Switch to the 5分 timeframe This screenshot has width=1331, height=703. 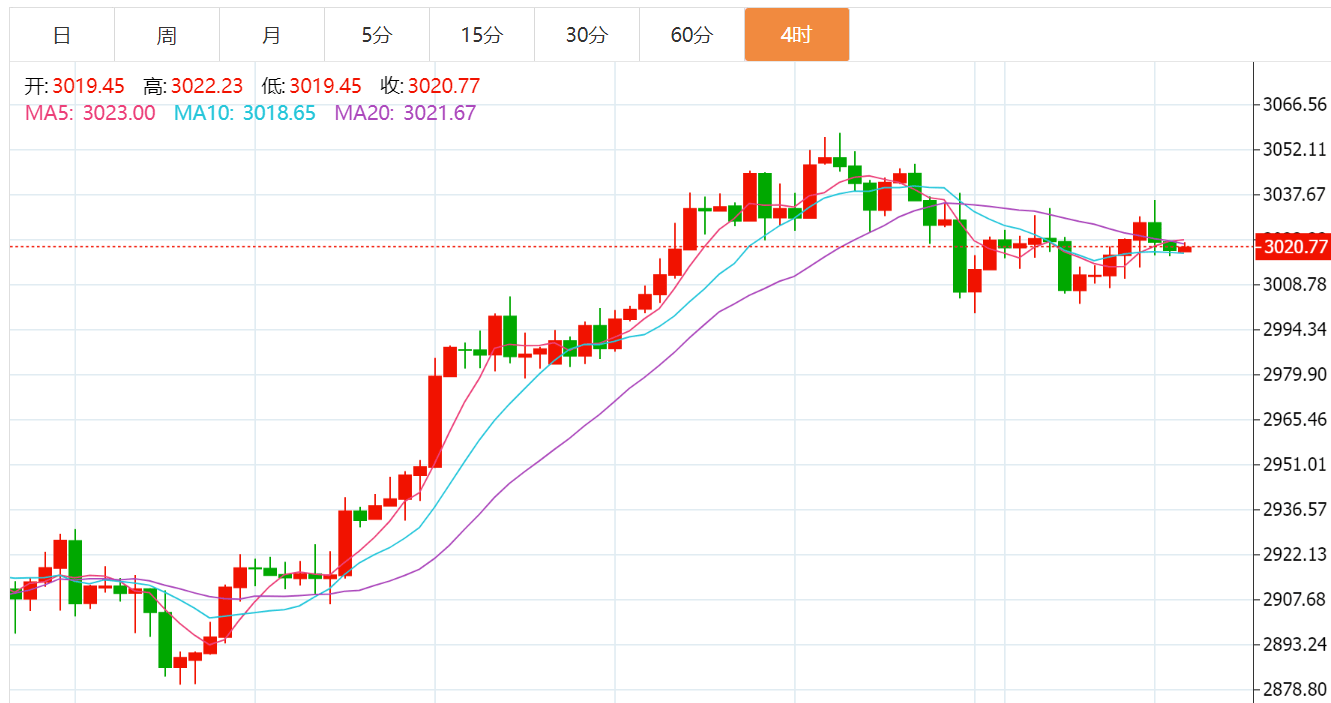377,35
